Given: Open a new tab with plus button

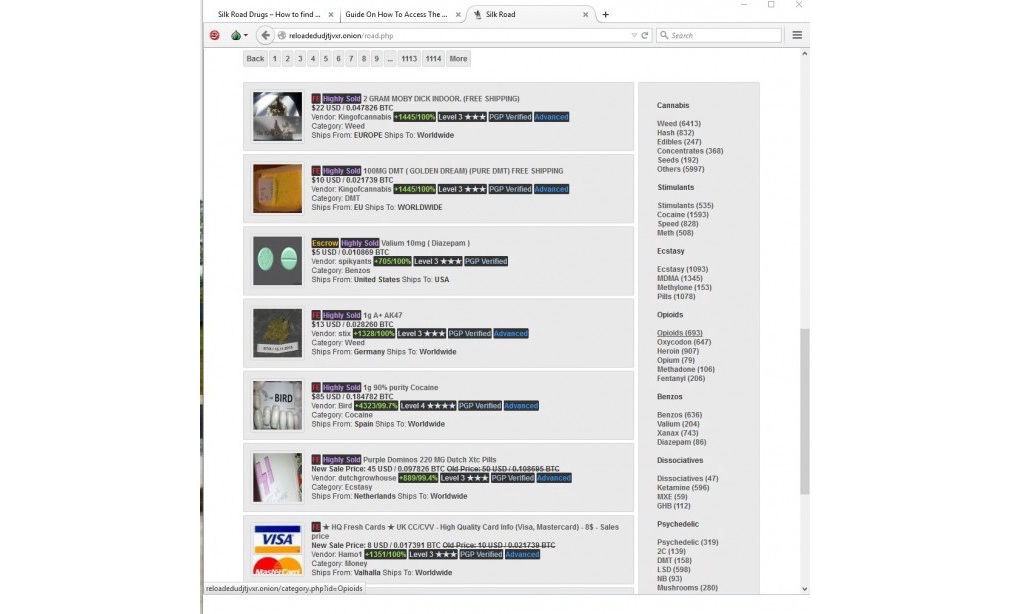Looking at the screenshot, I should pyautogui.click(x=605, y=14).
